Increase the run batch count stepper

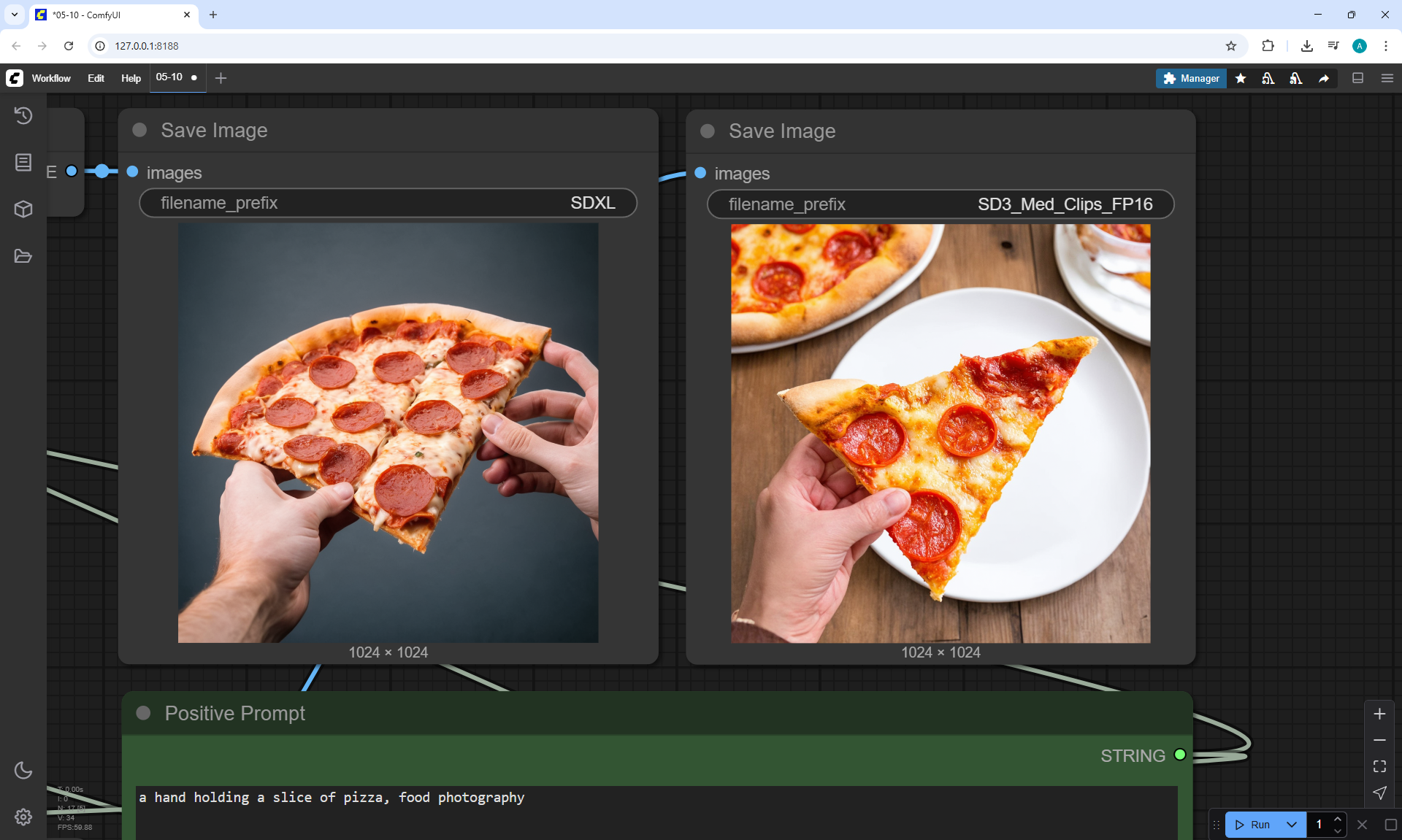(x=1337, y=819)
